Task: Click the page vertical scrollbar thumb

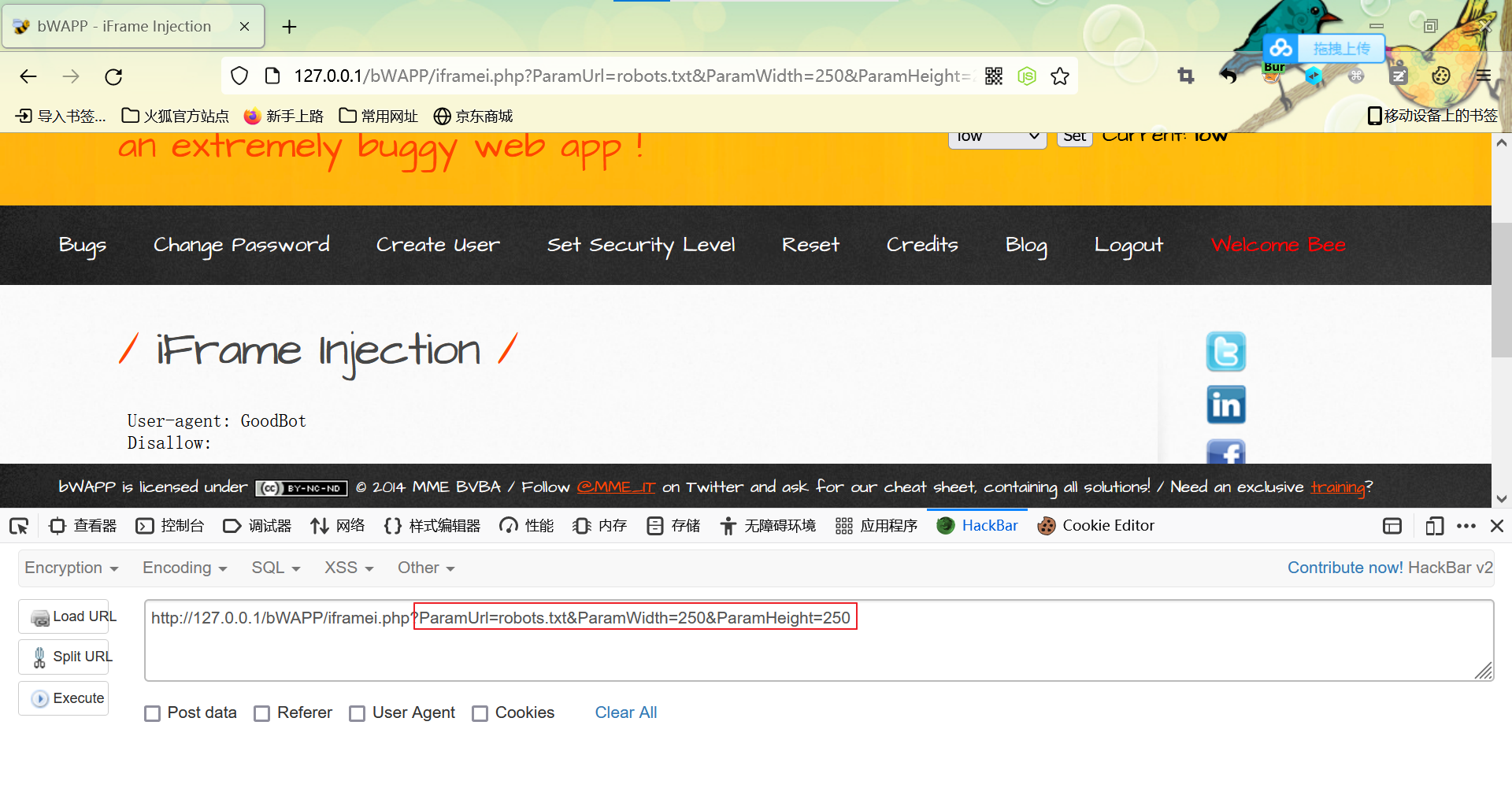Action: (1502, 289)
